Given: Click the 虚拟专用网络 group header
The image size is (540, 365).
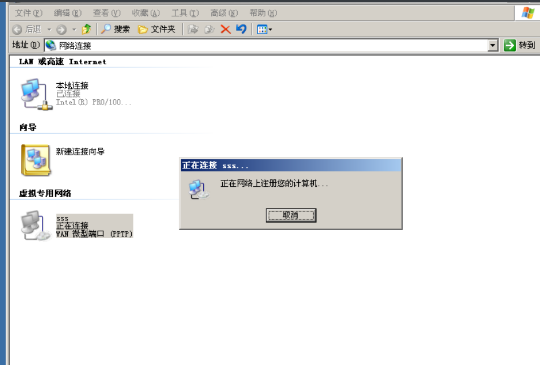Looking at the screenshot, I should pyautogui.click(x=45, y=194).
